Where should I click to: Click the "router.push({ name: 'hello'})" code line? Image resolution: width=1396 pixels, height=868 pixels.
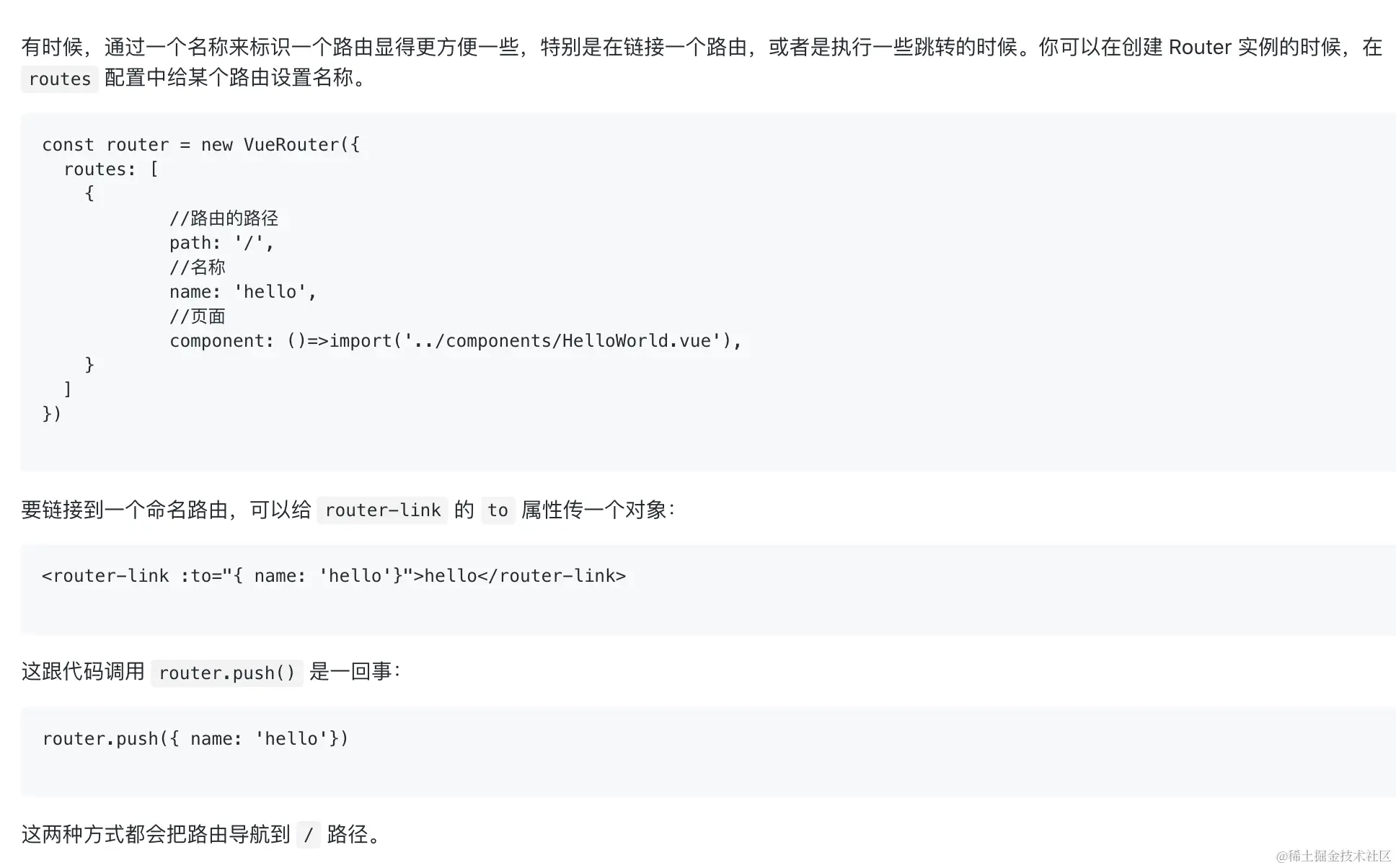tap(195, 739)
